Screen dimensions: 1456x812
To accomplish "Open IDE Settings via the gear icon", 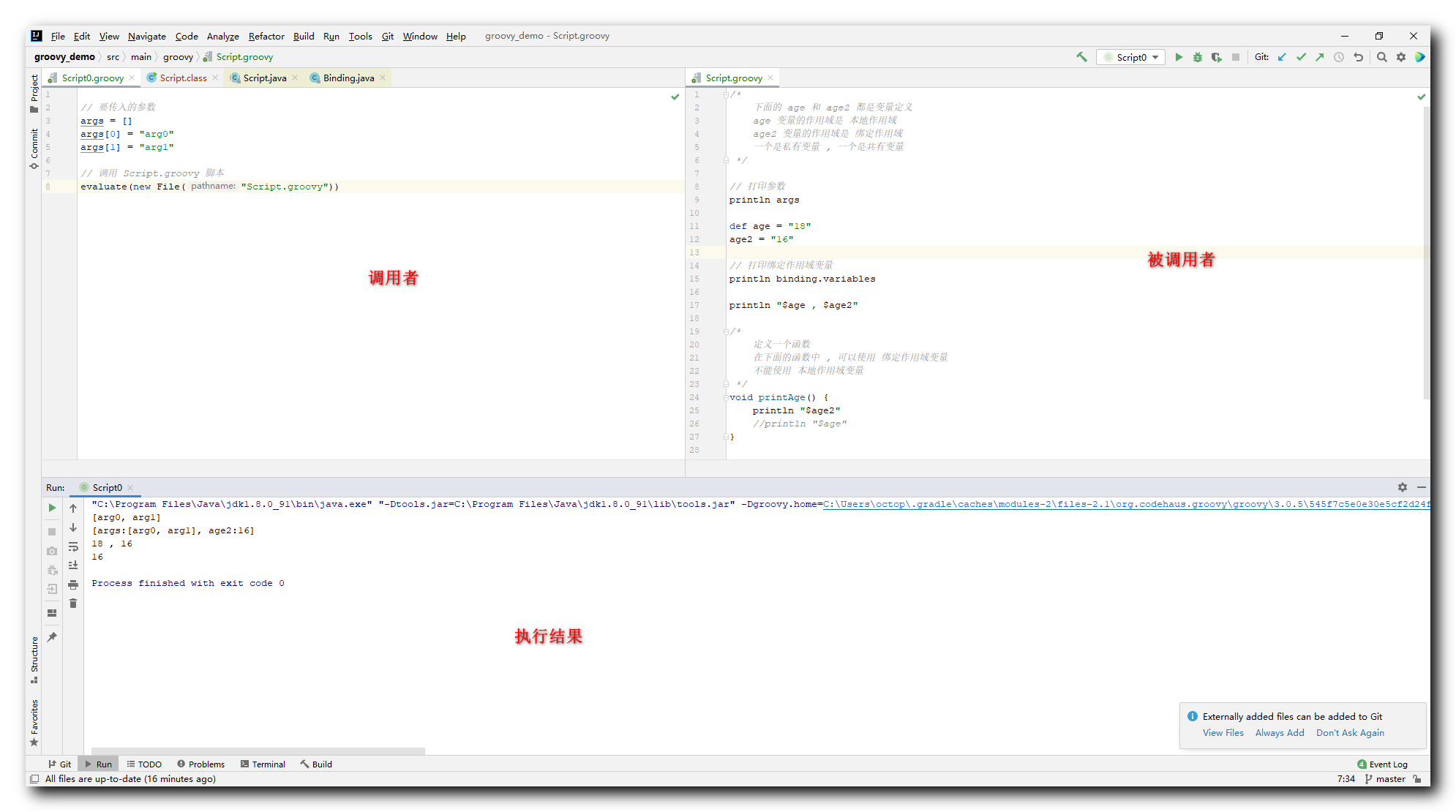I will pos(1400,57).
